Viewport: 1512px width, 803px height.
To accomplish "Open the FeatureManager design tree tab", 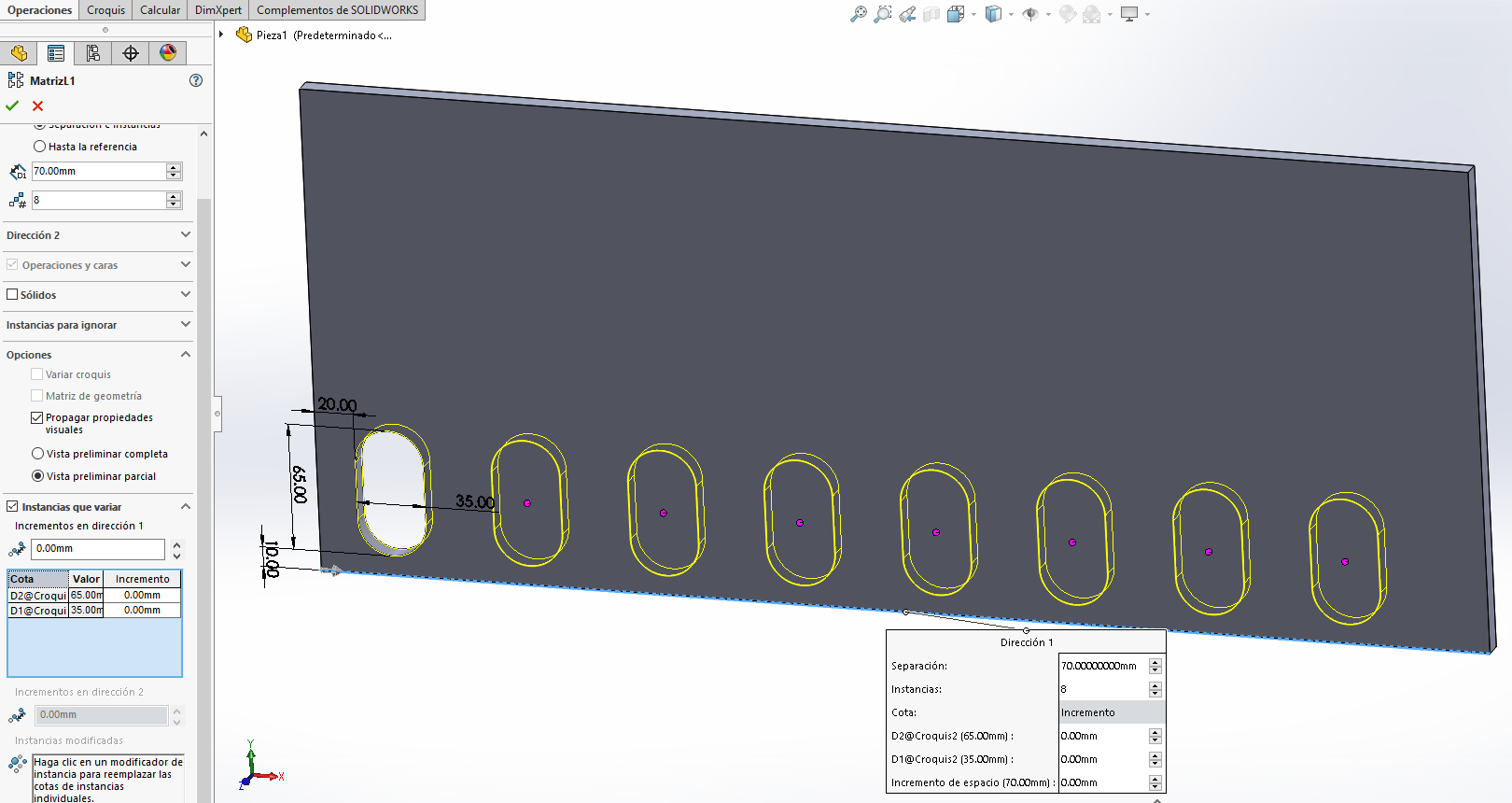I will [x=19, y=53].
